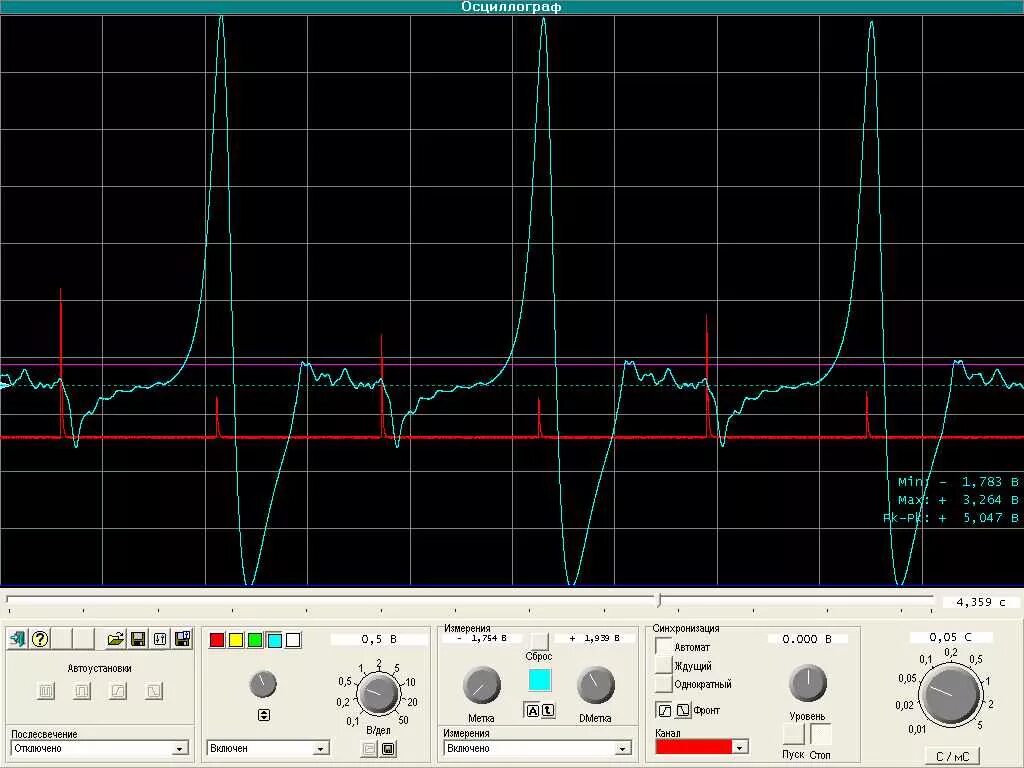Toggle the С / мС units button

[952, 757]
